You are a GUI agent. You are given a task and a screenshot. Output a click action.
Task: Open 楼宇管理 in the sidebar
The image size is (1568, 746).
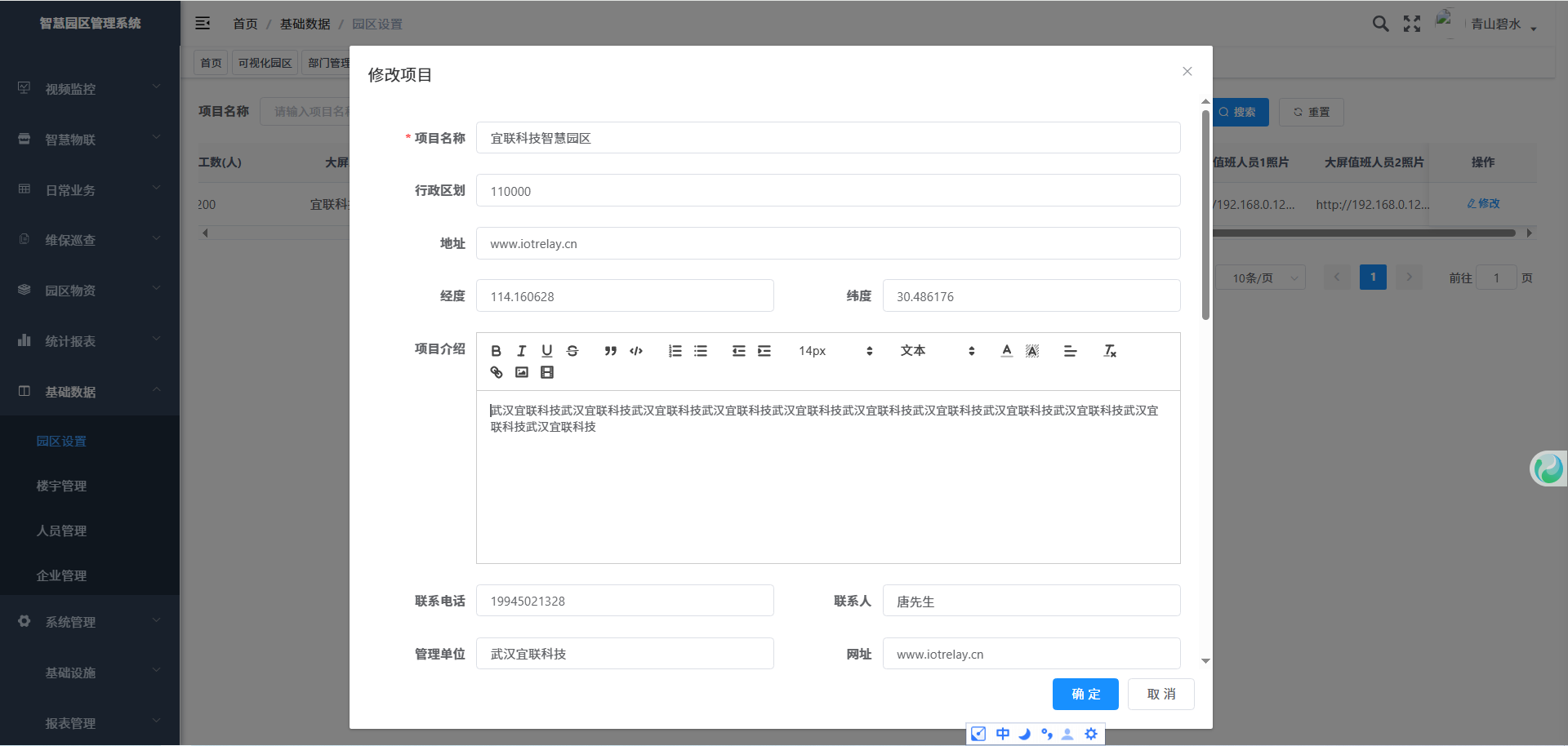pos(61,486)
